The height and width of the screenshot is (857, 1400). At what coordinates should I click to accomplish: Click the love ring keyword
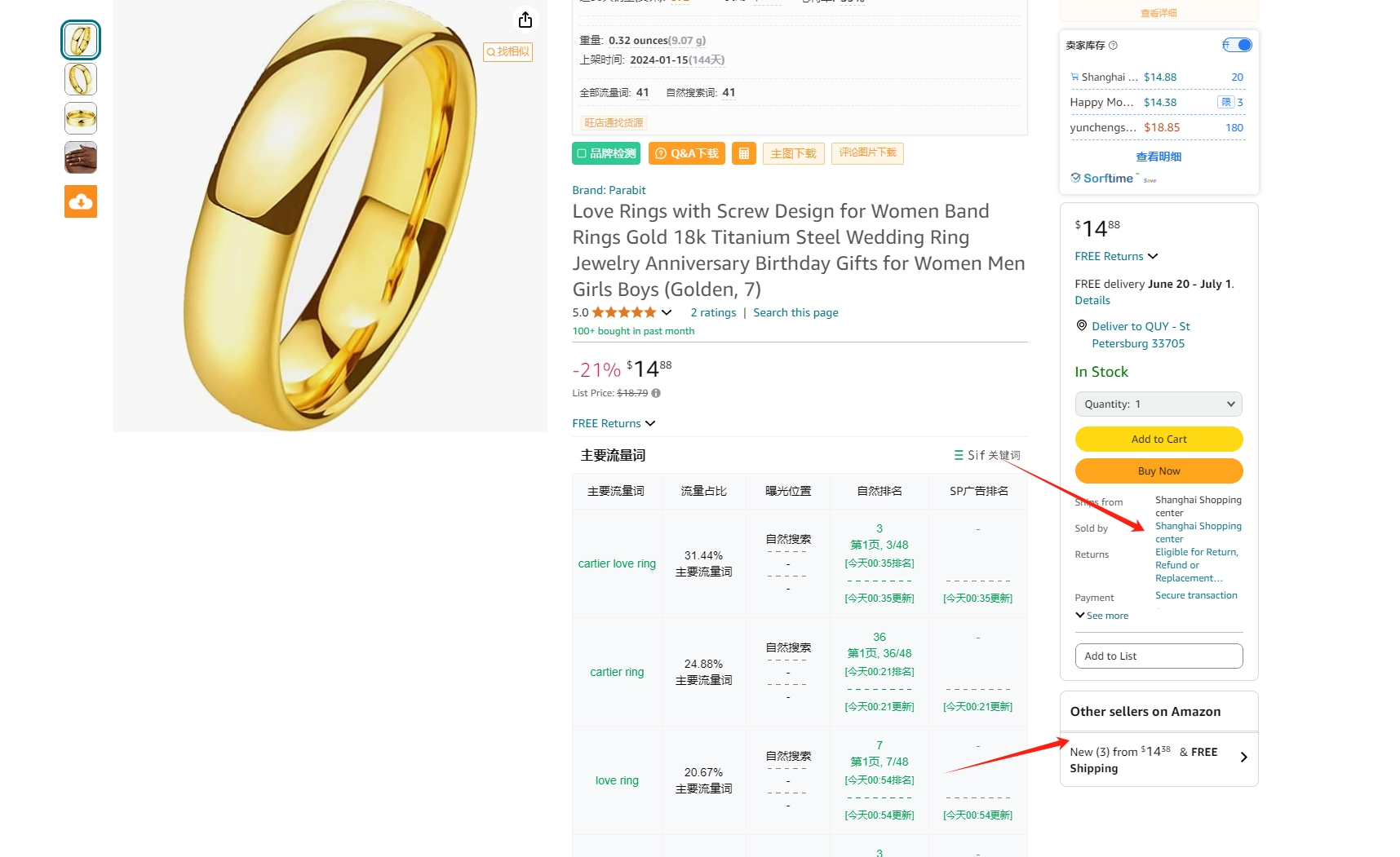click(617, 780)
